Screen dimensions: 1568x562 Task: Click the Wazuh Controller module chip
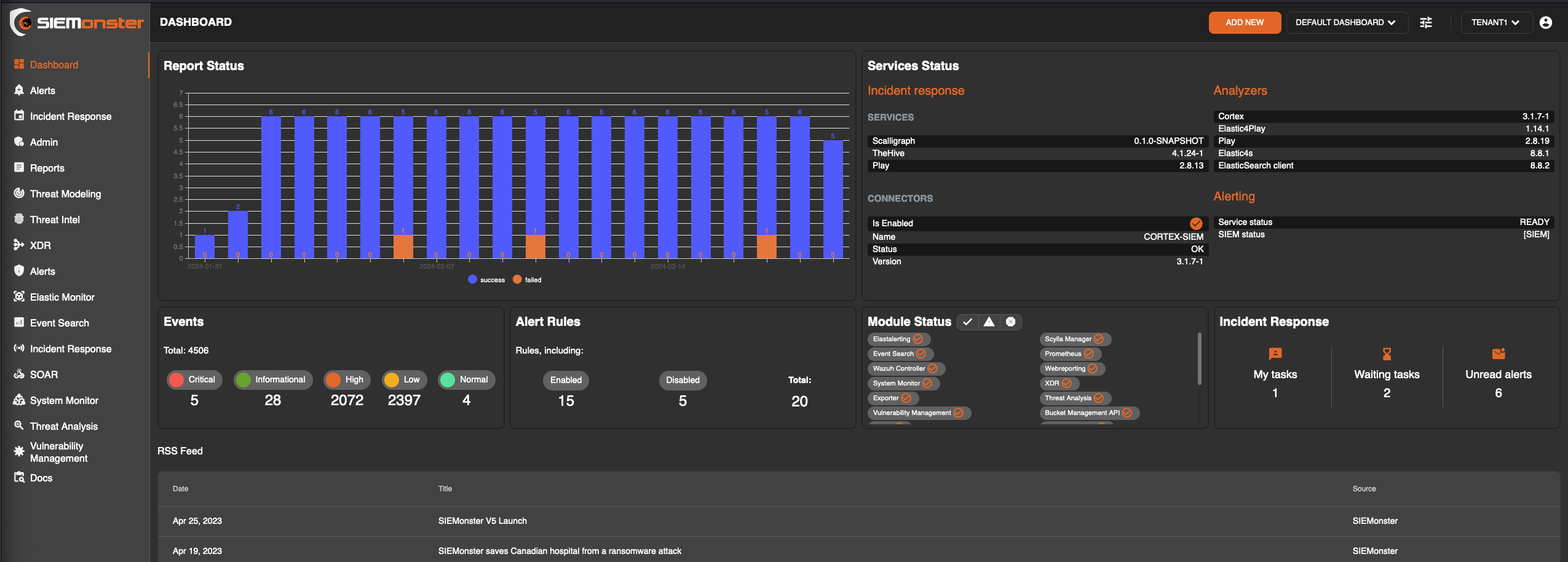click(x=906, y=368)
